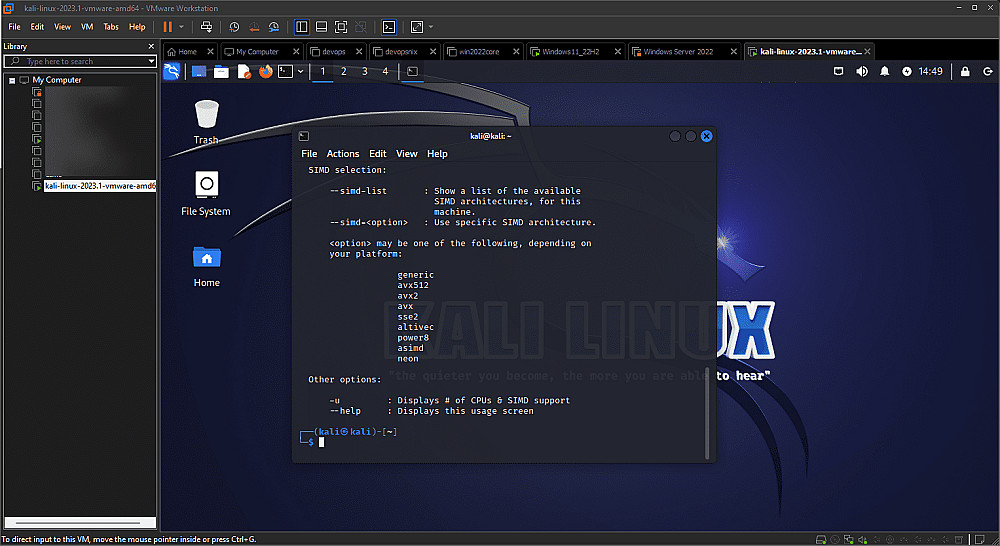
Task: Click show desktop icon in Kali panel
Action: coord(199,71)
